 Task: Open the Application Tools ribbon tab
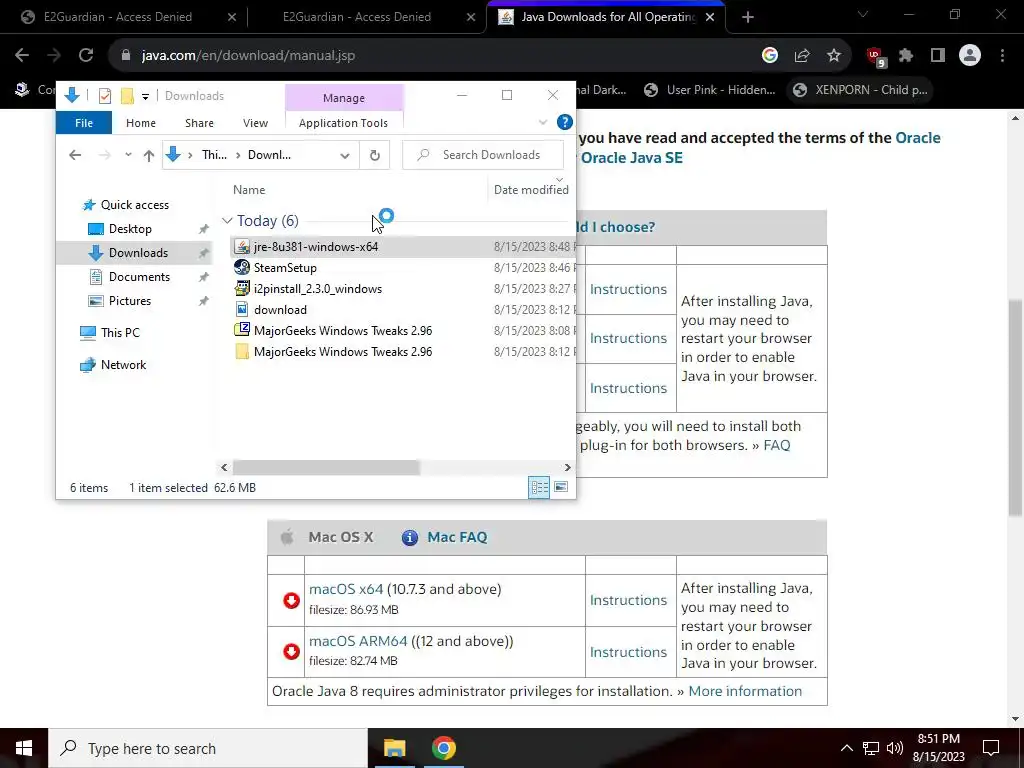pyautogui.click(x=344, y=123)
